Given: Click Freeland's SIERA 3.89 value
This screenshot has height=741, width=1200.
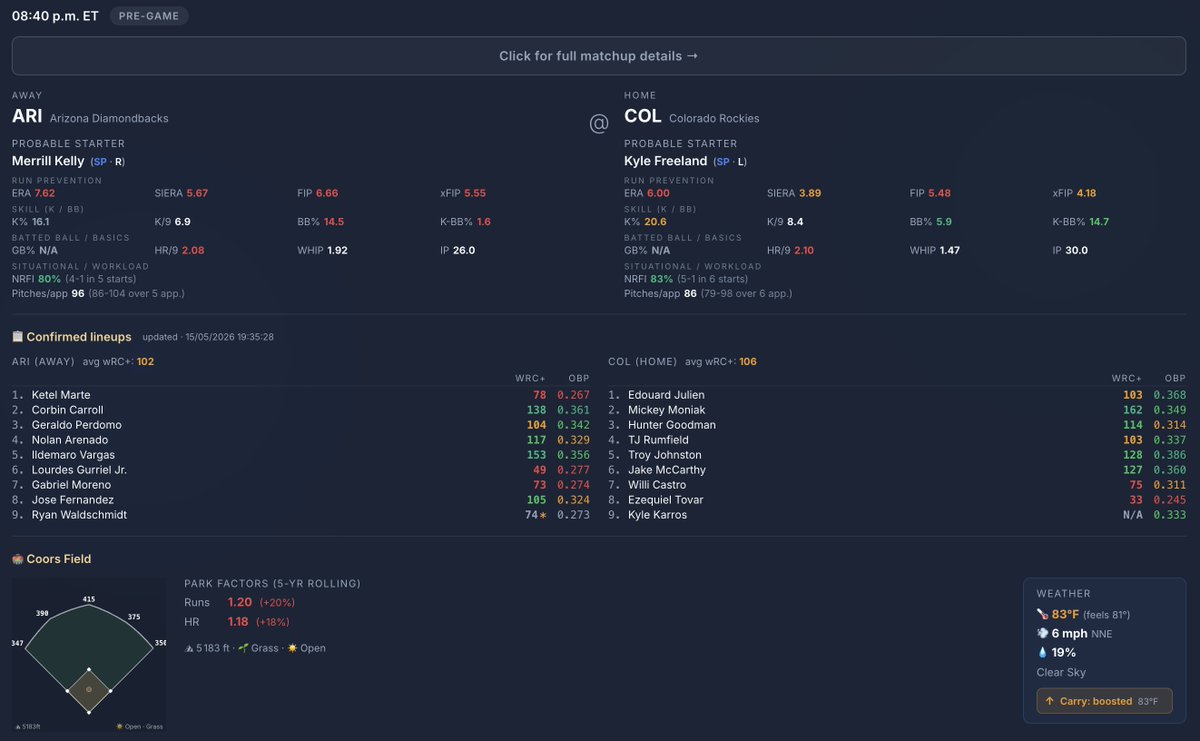Looking at the screenshot, I should (x=809, y=193).
